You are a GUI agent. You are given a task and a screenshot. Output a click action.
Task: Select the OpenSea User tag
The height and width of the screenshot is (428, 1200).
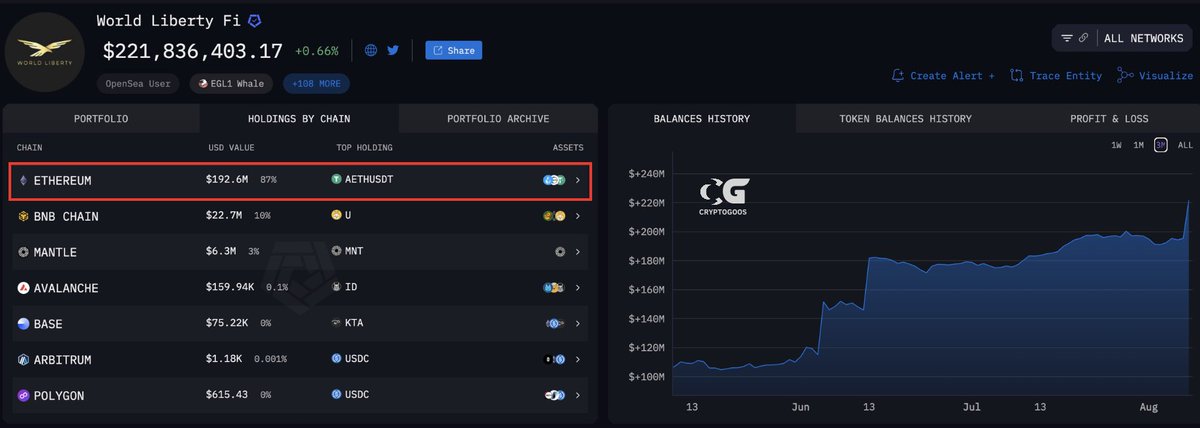(x=140, y=84)
